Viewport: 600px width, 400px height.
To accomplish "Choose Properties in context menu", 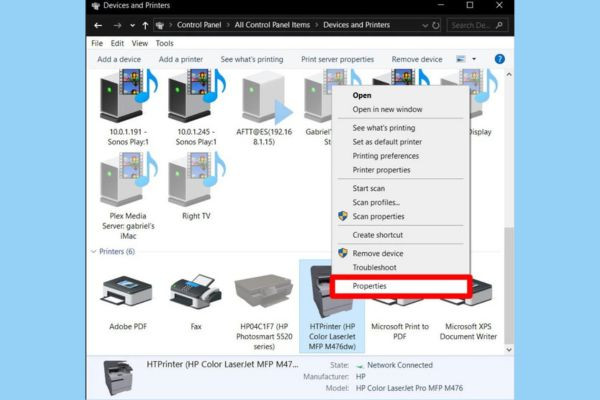I will click(400, 286).
